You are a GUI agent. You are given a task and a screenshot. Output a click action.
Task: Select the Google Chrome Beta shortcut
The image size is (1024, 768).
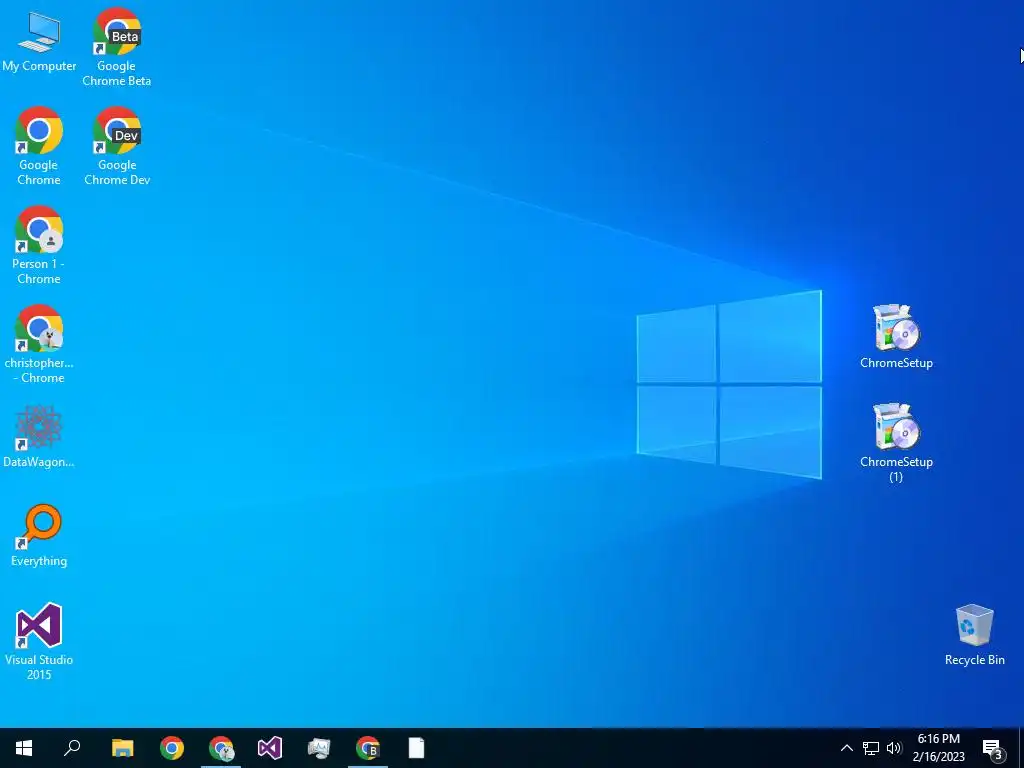(x=116, y=47)
